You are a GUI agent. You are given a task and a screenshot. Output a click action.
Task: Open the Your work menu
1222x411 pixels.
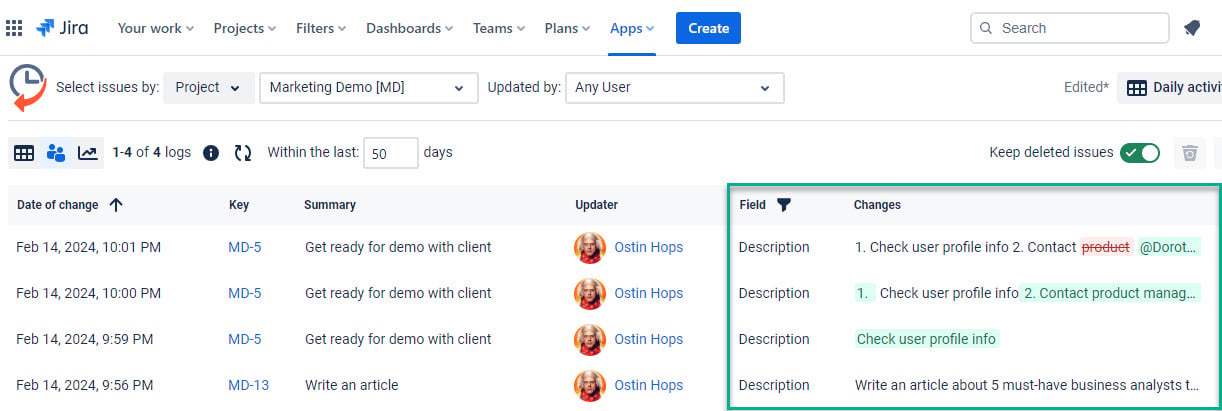click(x=156, y=28)
